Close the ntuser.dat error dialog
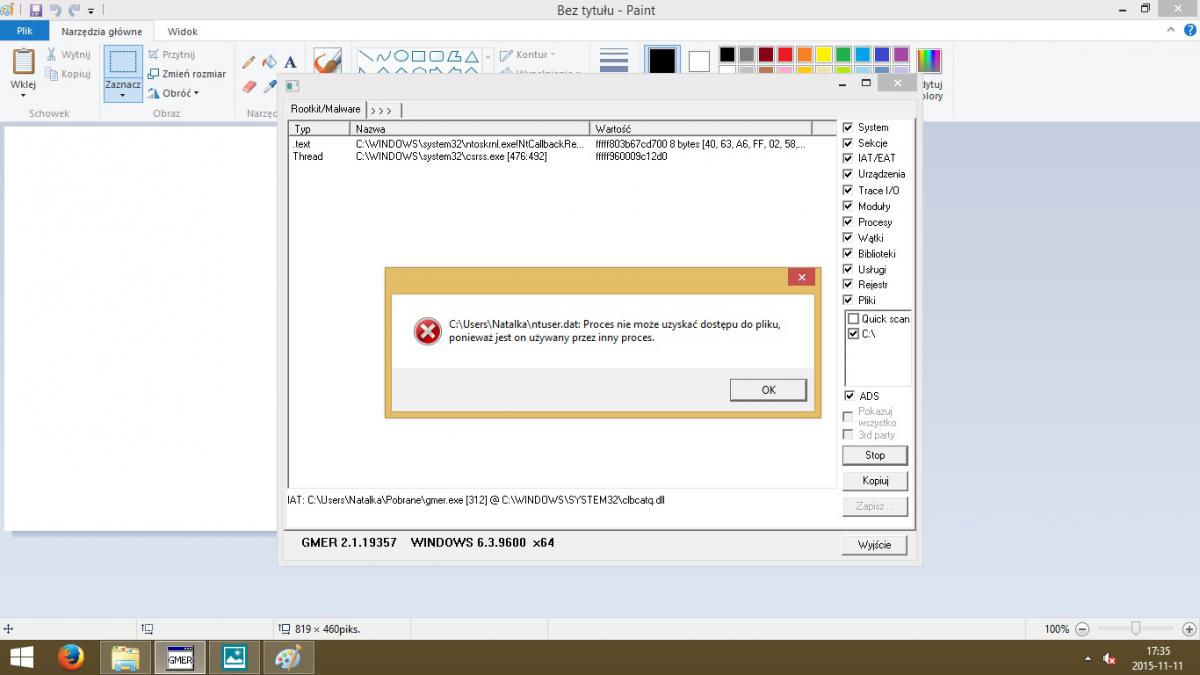The image size is (1200, 675). [800, 277]
